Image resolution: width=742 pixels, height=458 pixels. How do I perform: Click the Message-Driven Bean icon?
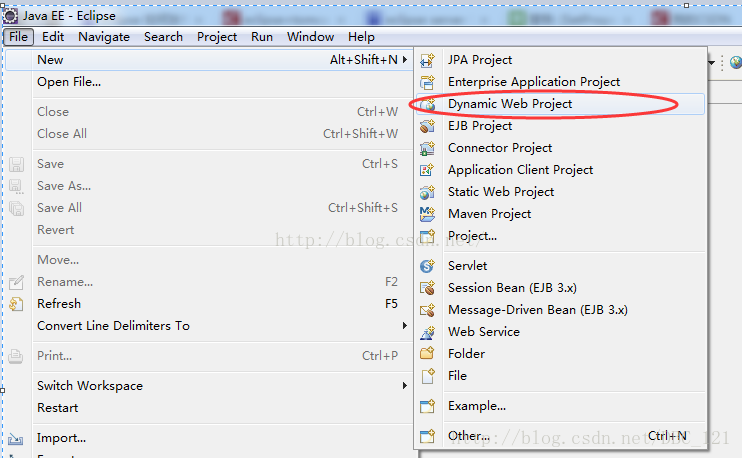click(427, 310)
